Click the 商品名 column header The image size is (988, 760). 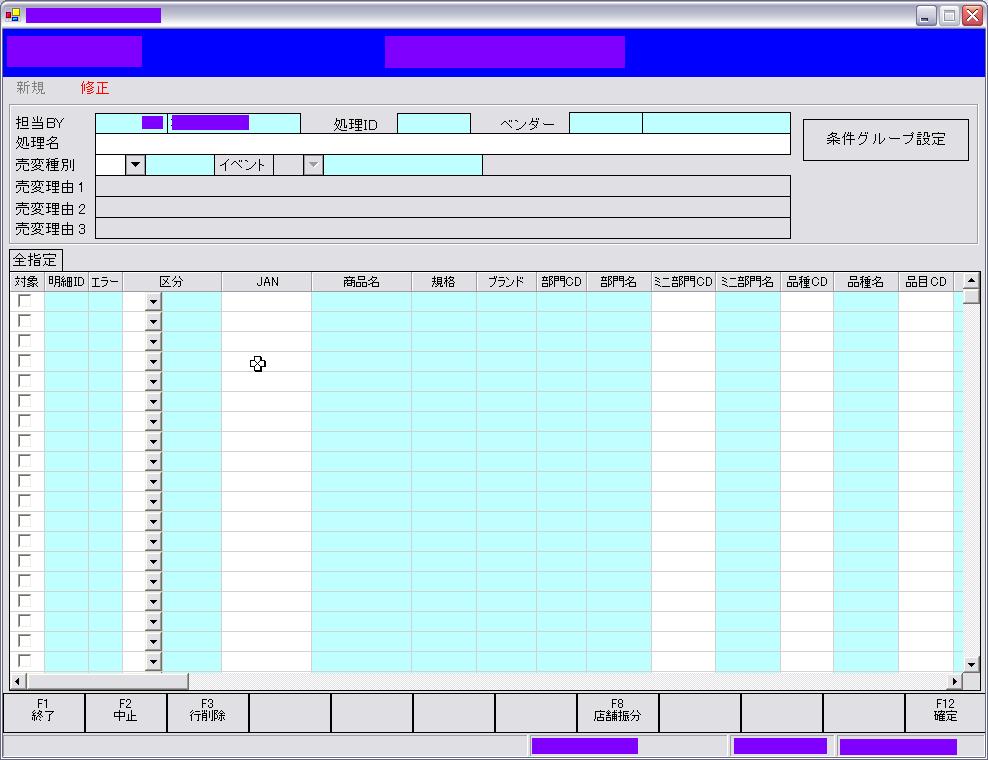(362, 282)
